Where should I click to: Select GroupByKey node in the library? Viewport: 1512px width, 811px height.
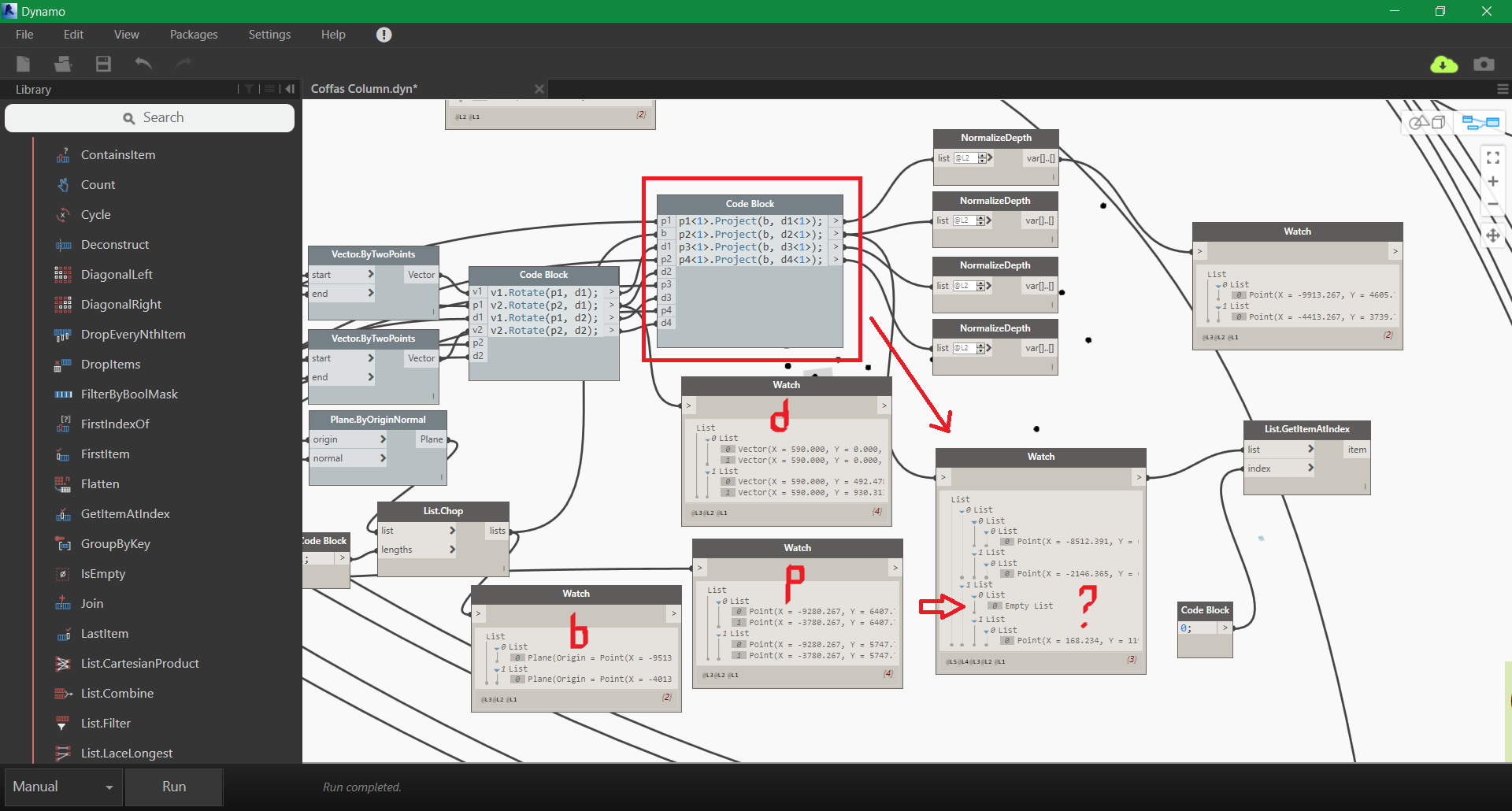point(115,544)
